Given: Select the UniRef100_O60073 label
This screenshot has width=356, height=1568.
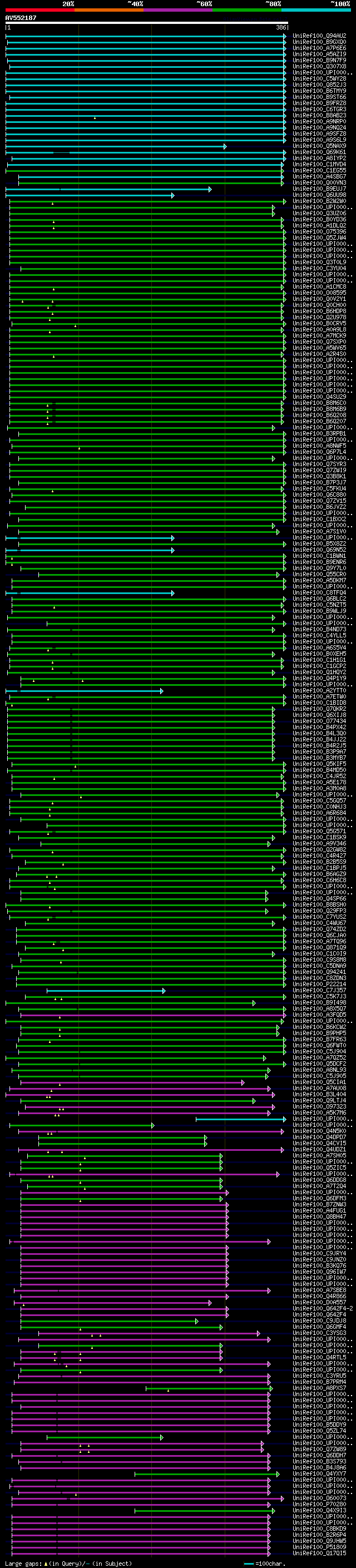Looking at the screenshot, I should point(319,1498).
